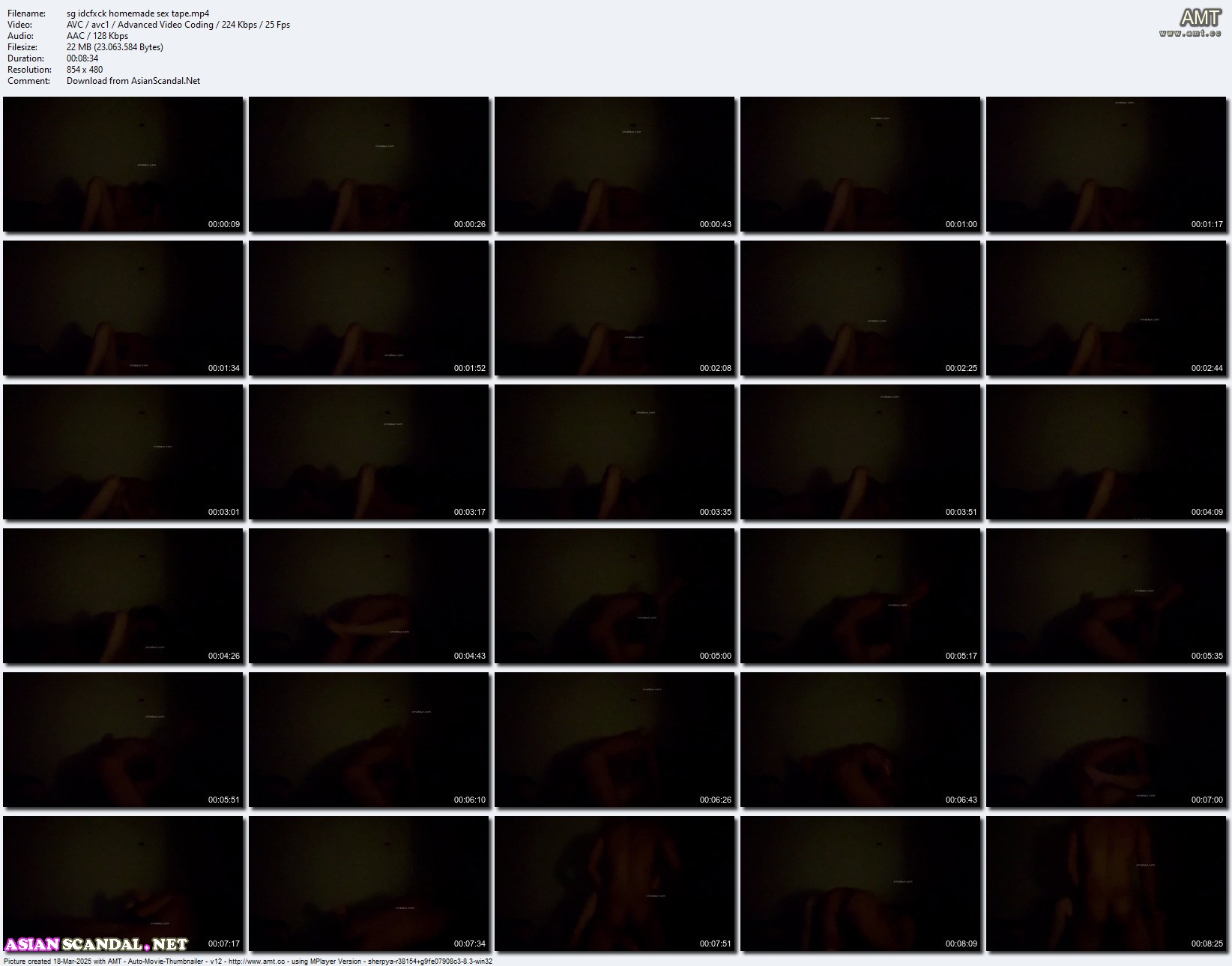
Task: Click the 'Video:' label
Action: [20, 25]
